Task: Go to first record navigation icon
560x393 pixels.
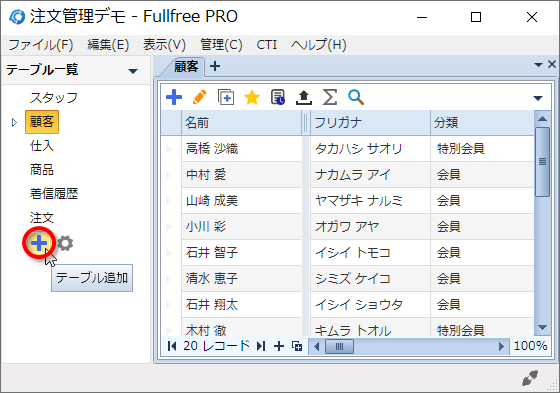Action: tap(172, 346)
